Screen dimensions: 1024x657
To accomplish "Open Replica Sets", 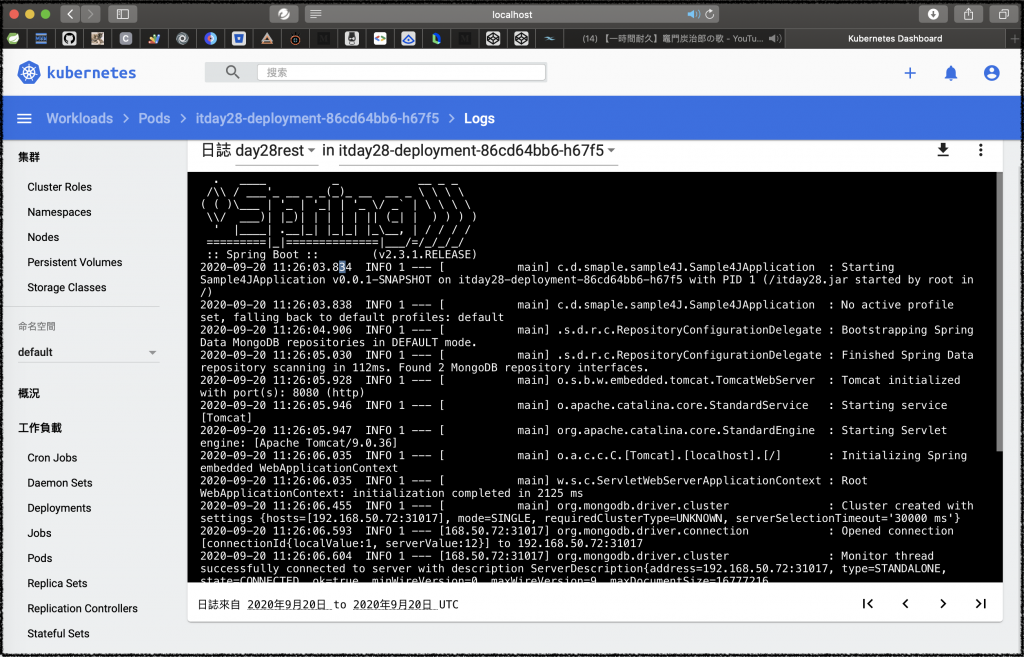I will [x=57, y=583].
